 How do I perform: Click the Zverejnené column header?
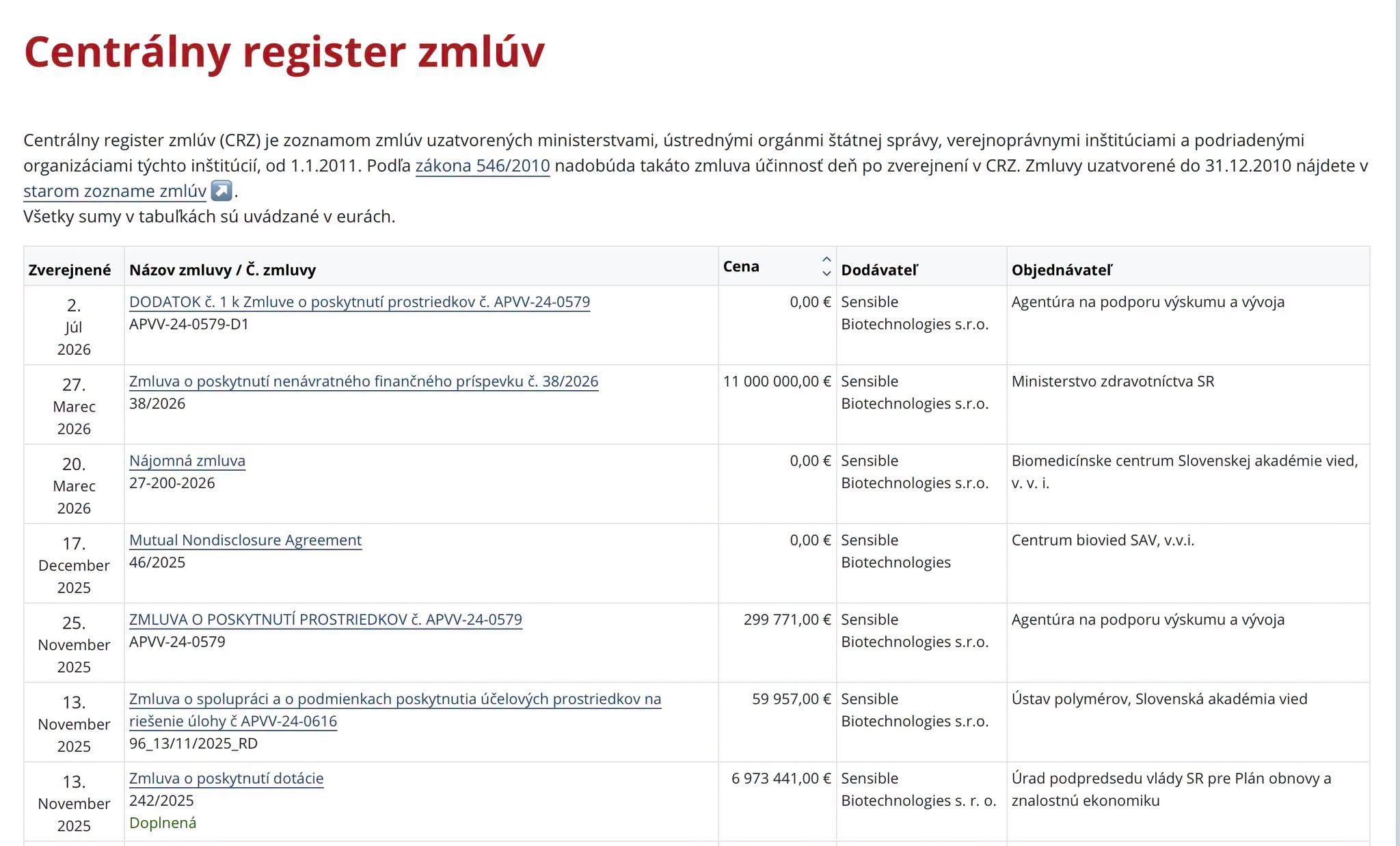(70, 270)
